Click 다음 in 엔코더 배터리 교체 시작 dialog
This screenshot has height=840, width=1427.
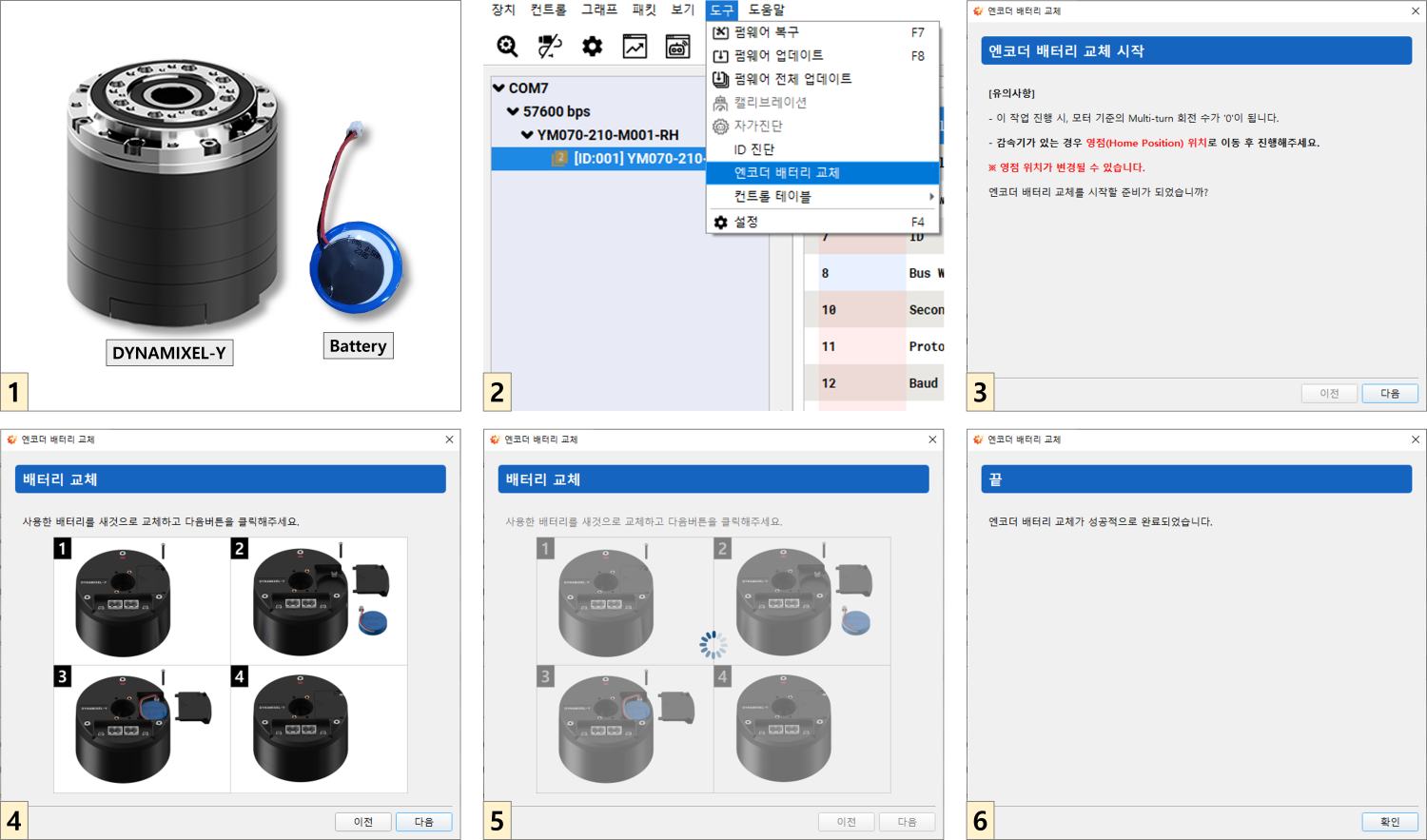(x=1390, y=393)
